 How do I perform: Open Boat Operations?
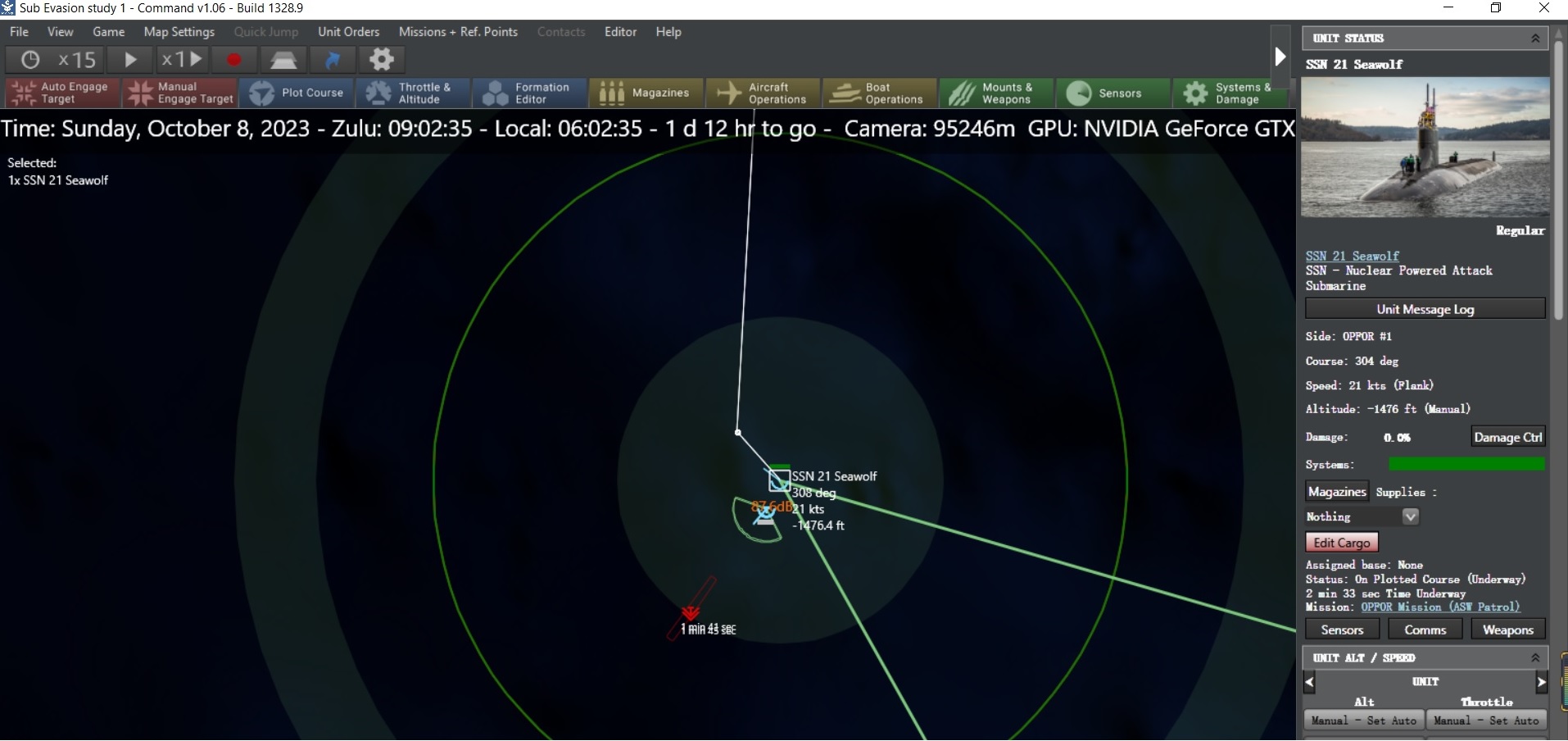point(880,93)
